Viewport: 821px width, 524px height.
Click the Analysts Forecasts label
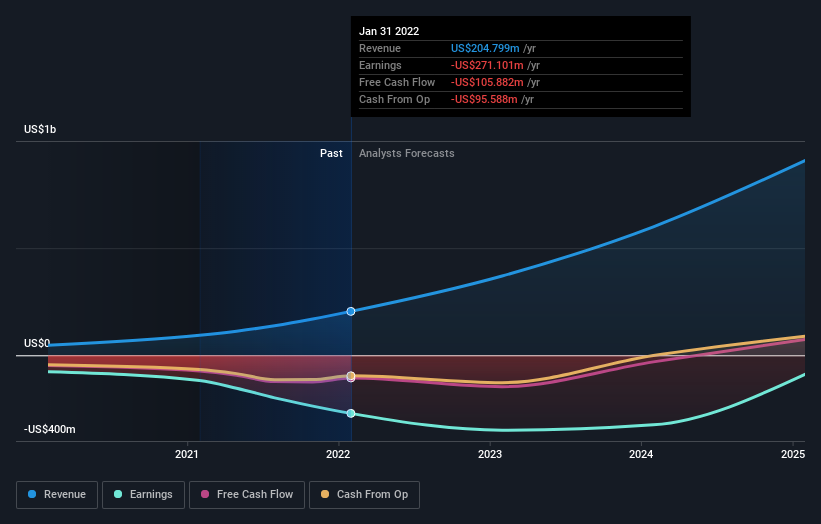point(407,153)
